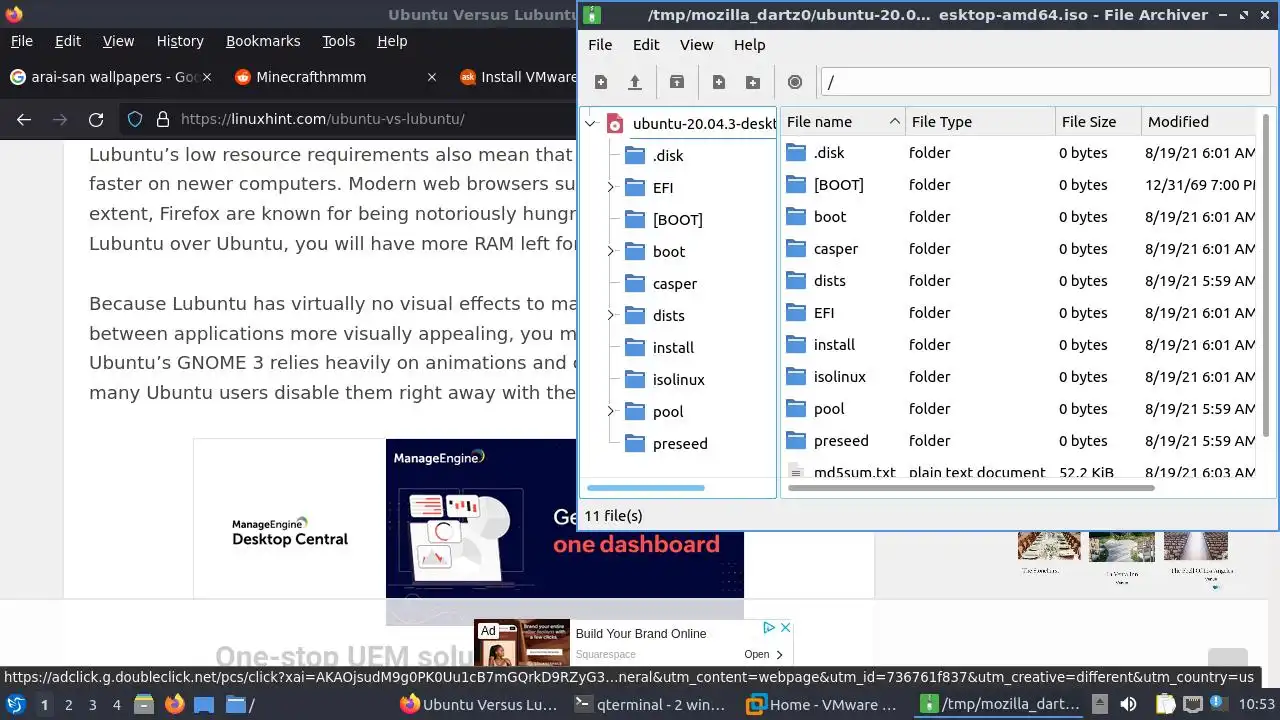This screenshot has height=720, width=1280.
Task: Select install folder row in file list
Action: click(1018, 345)
